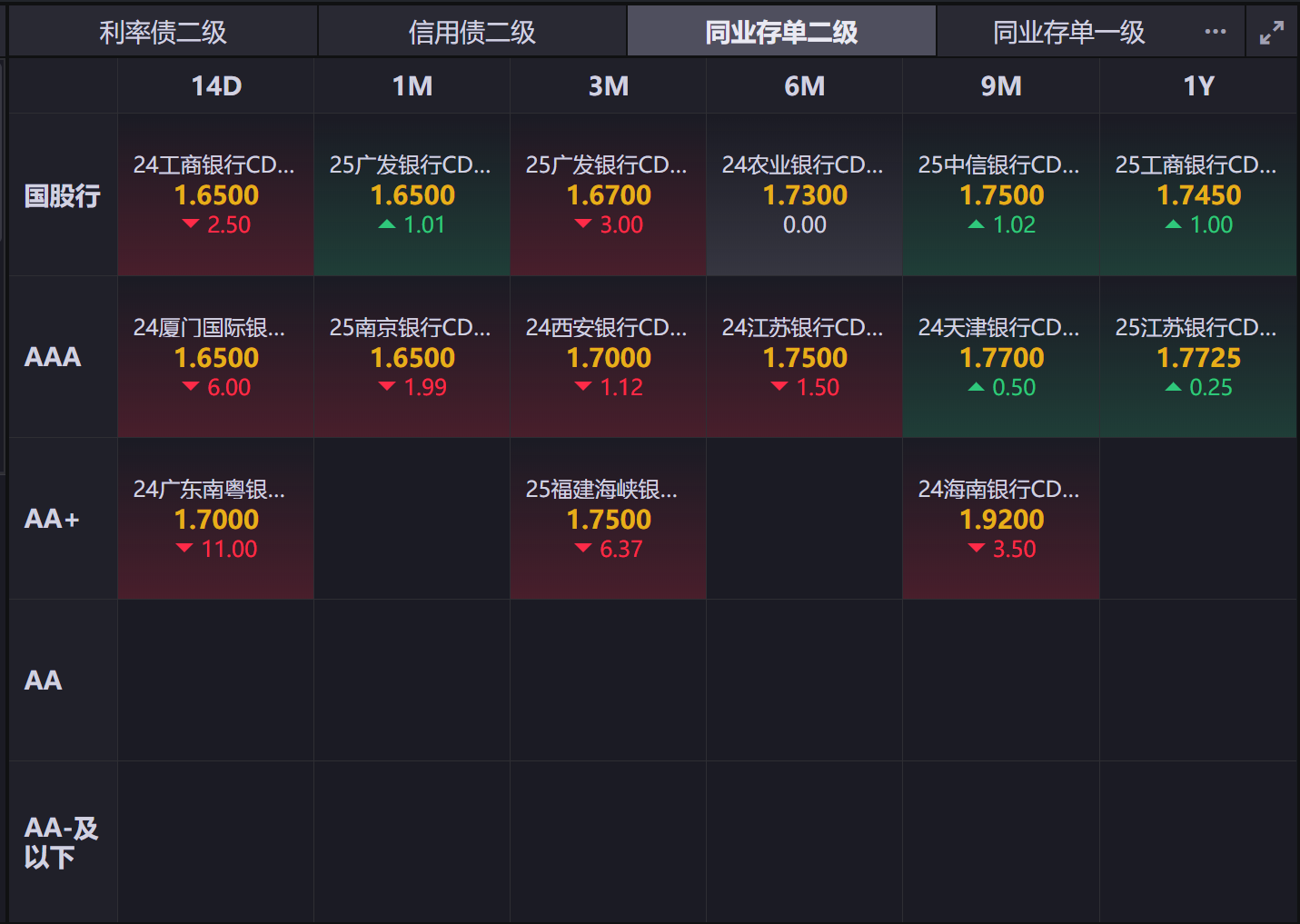
Task: Open 24西安银行CD cell at 1.7000
Action: 609,357
